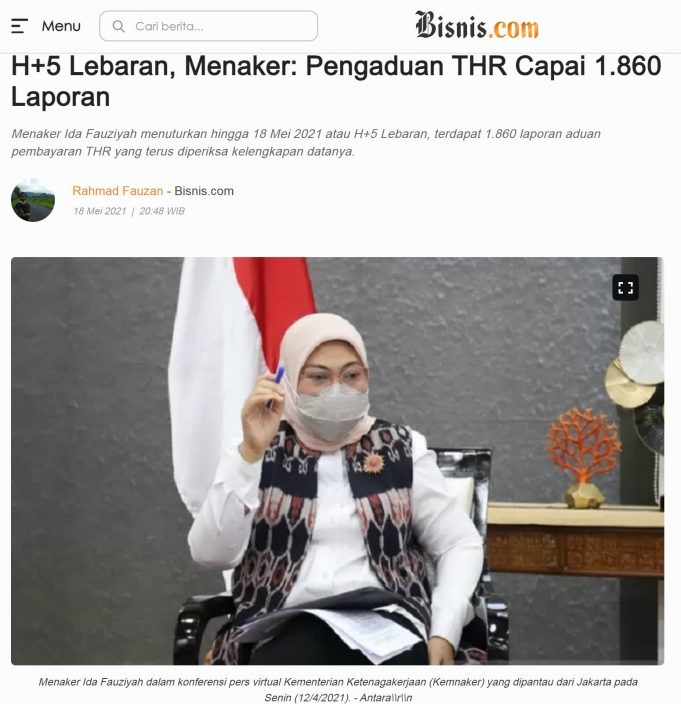Click the italic article summary paragraph
This screenshot has width=681, height=704.
click(306, 143)
